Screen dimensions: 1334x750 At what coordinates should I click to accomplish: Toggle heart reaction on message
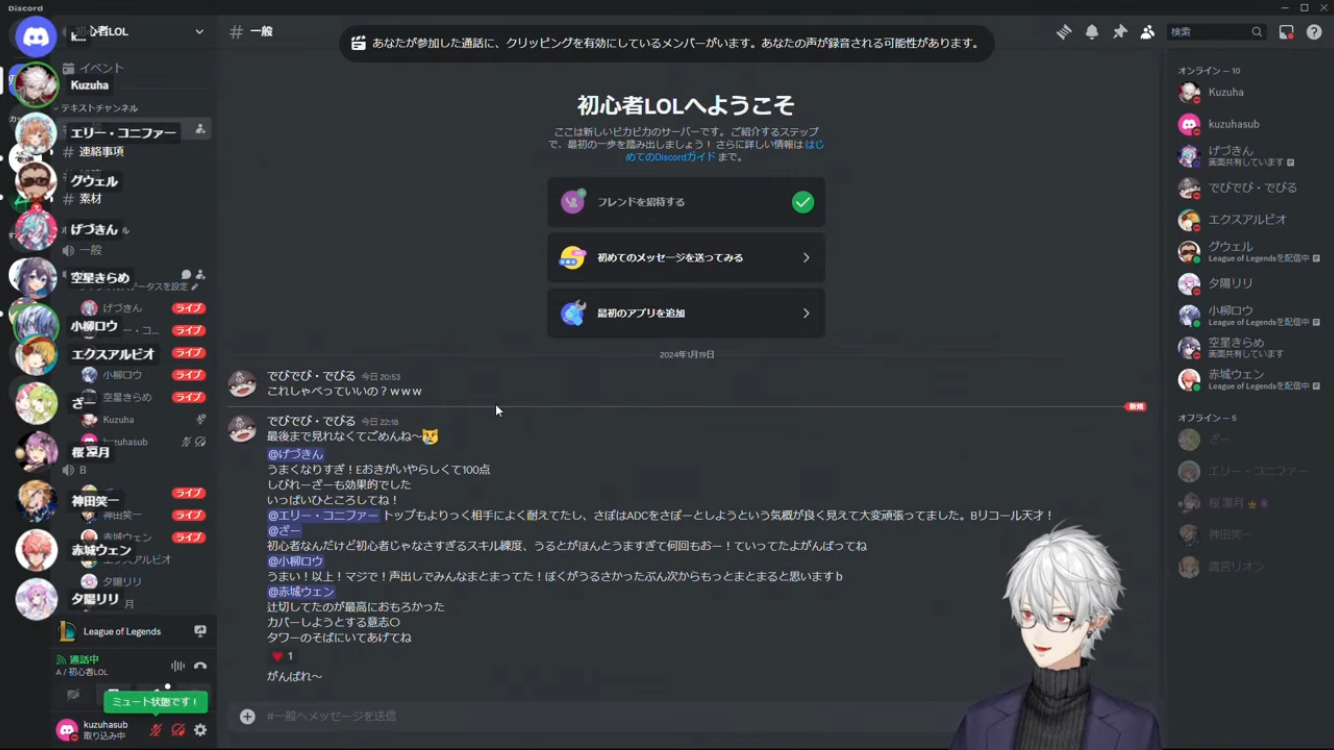coord(283,656)
